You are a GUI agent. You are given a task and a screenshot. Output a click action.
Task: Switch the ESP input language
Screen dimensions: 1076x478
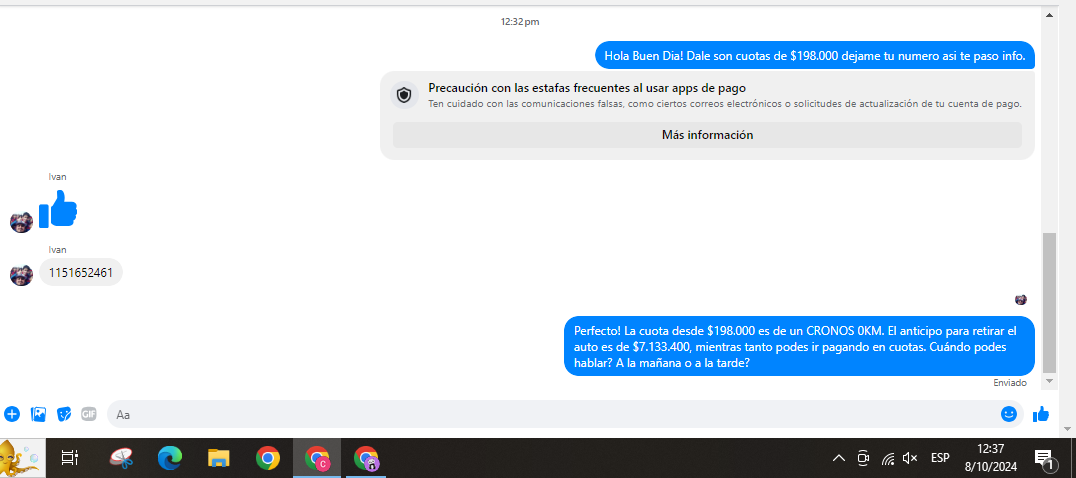940,459
